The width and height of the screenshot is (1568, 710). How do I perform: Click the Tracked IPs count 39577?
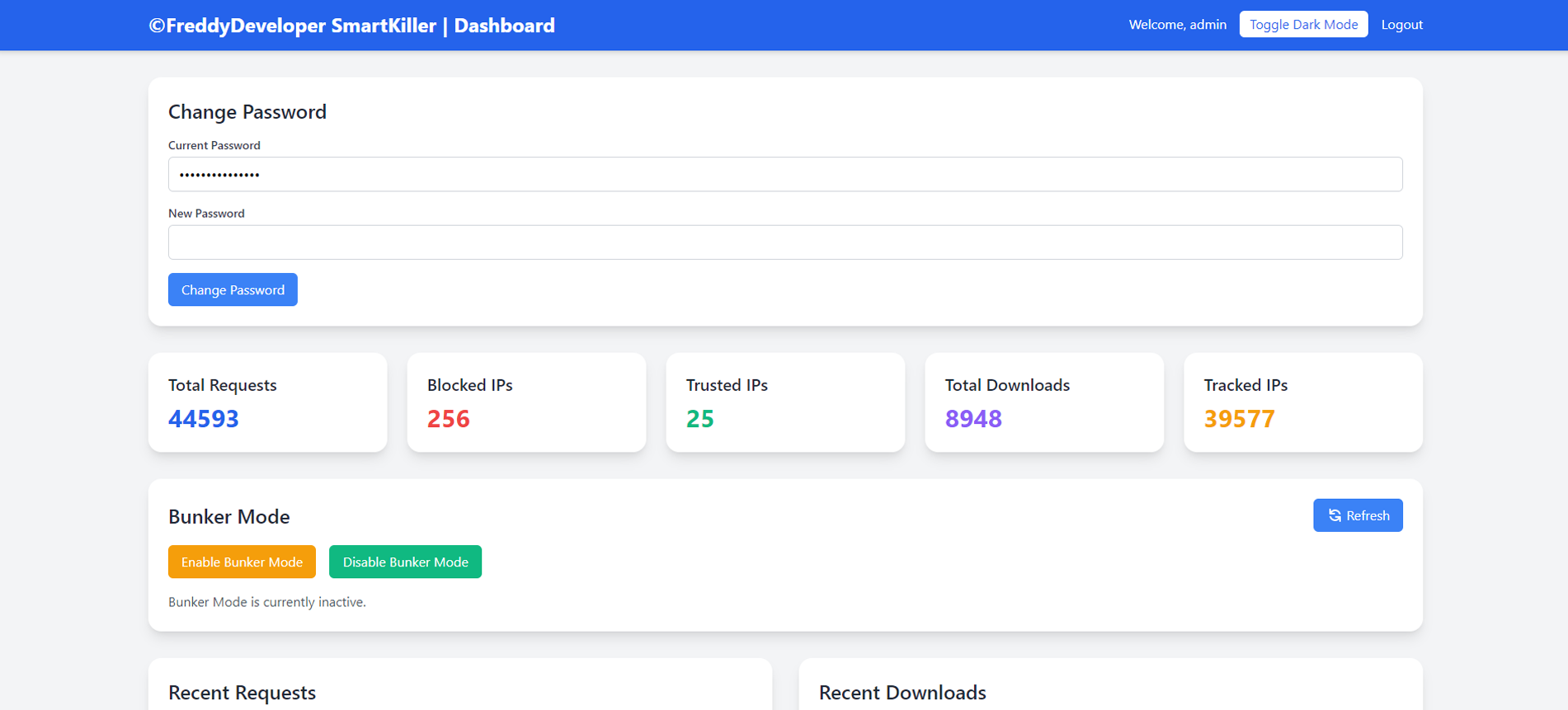point(1239,419)
